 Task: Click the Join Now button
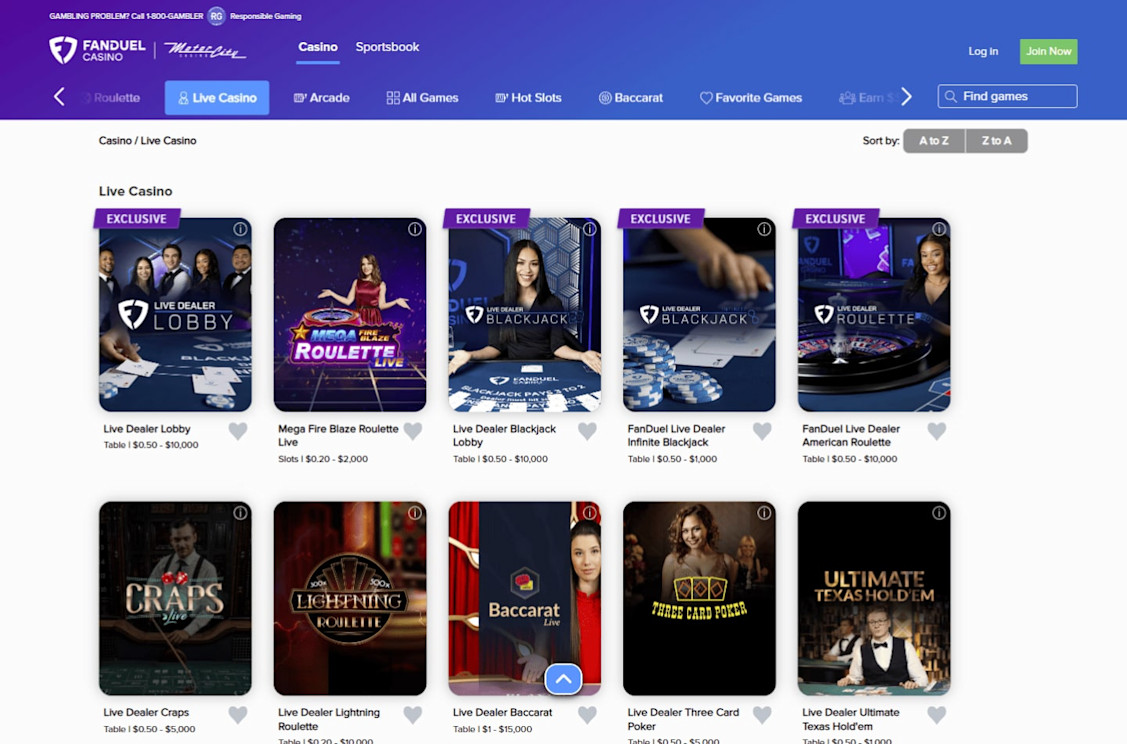tap(1049, 51)
